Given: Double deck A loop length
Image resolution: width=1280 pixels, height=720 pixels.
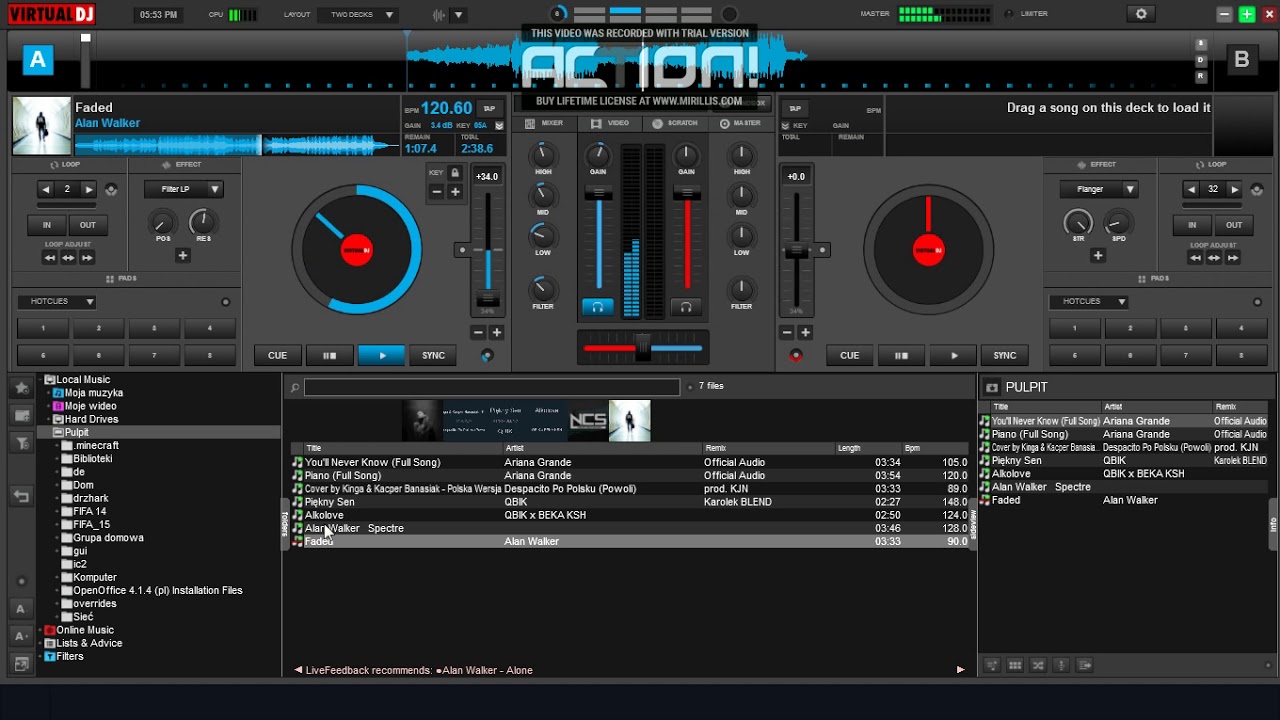Looking at the screenshot, I should coord(89,189).
